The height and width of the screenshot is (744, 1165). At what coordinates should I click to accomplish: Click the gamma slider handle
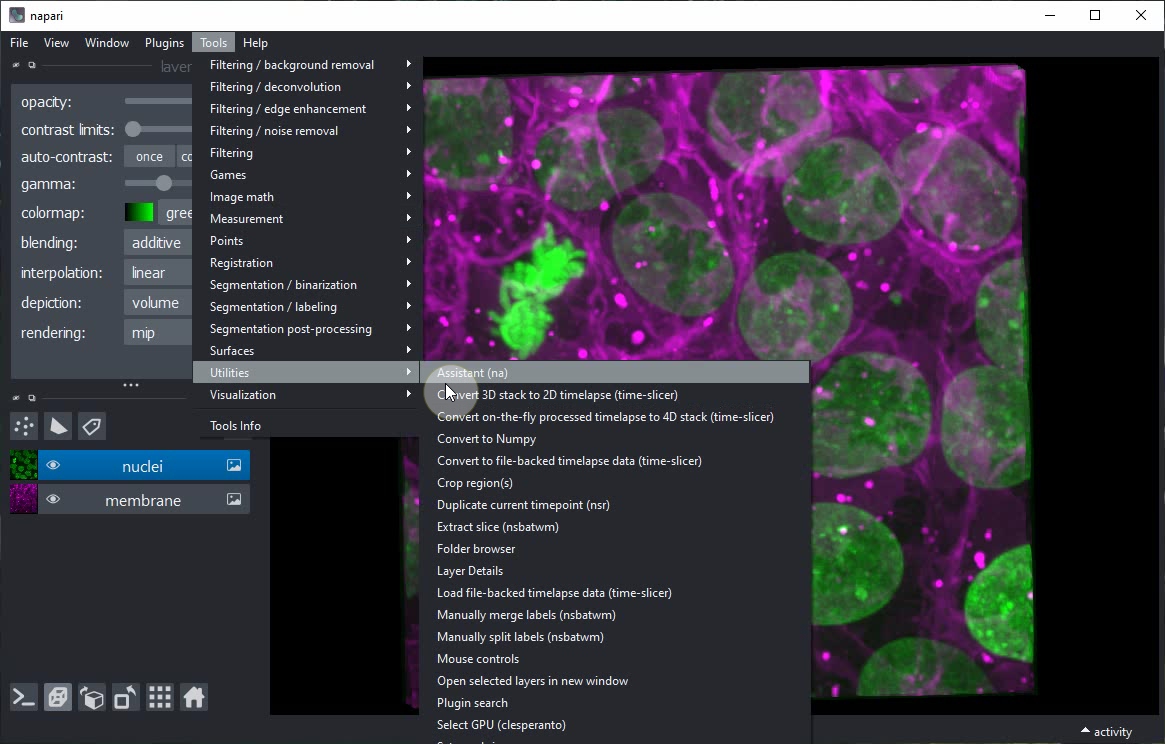pyautogui.click(x=164, y=184)
